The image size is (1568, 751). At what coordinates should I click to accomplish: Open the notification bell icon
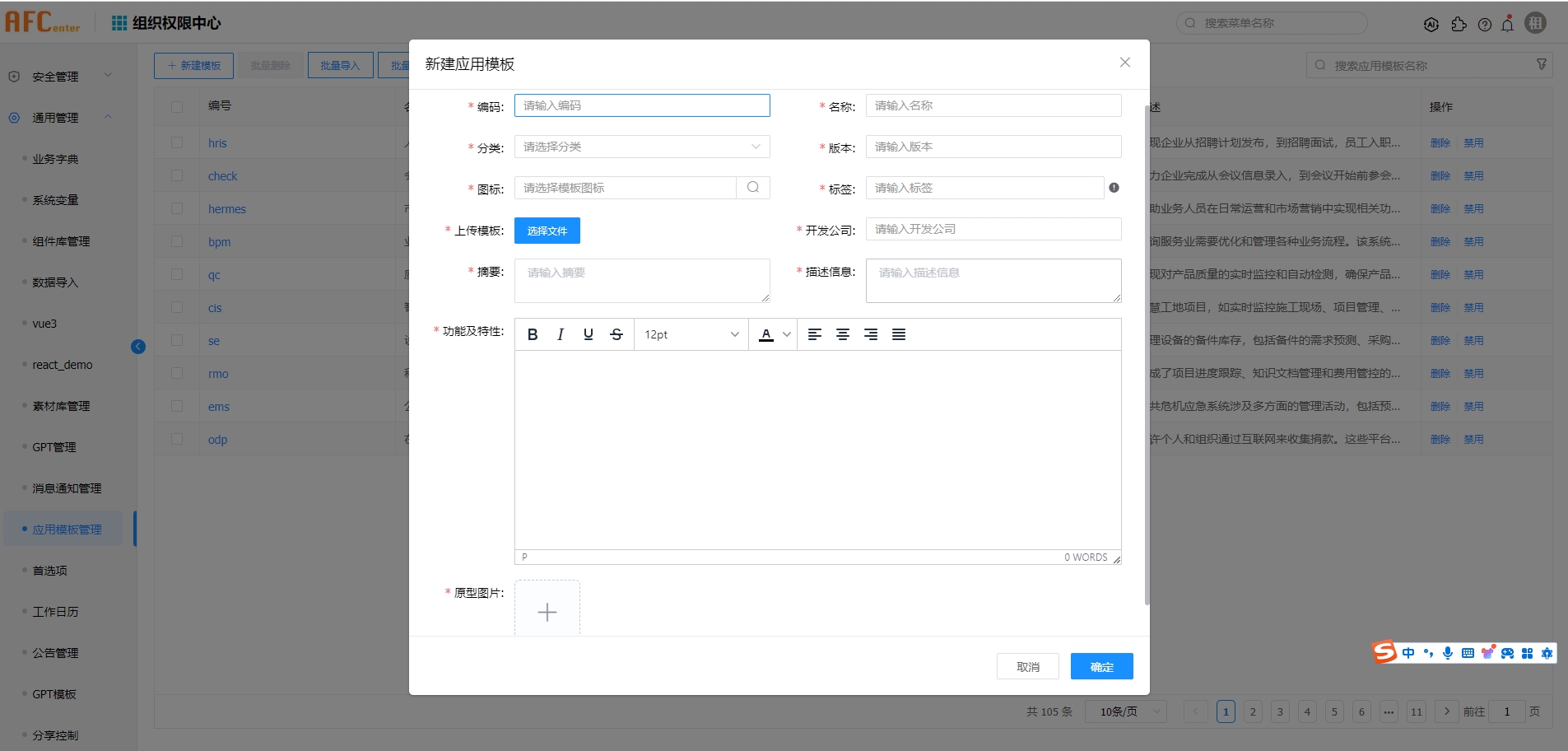(1507, 24)
